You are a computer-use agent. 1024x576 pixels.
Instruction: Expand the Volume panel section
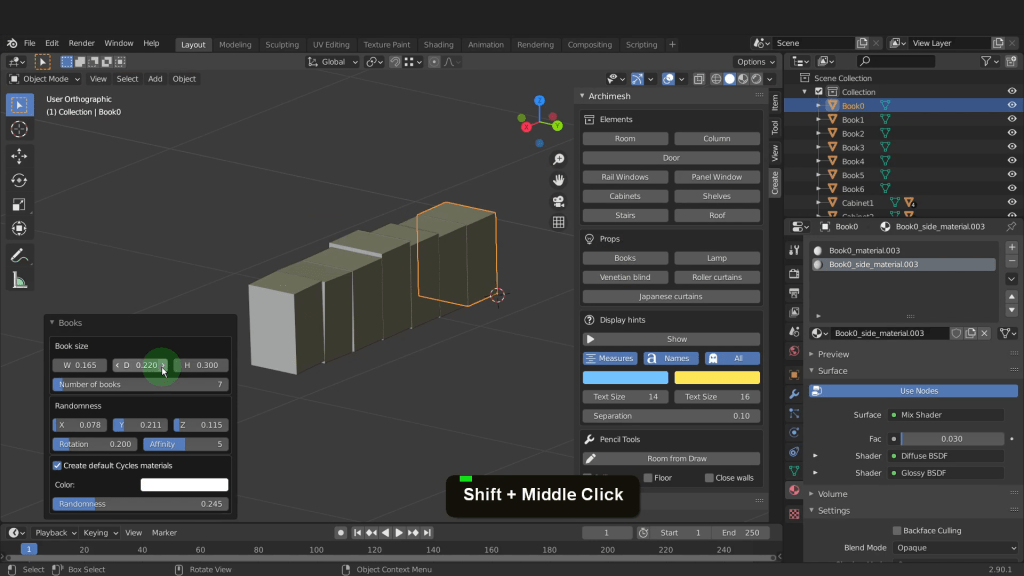click(832, 494)
